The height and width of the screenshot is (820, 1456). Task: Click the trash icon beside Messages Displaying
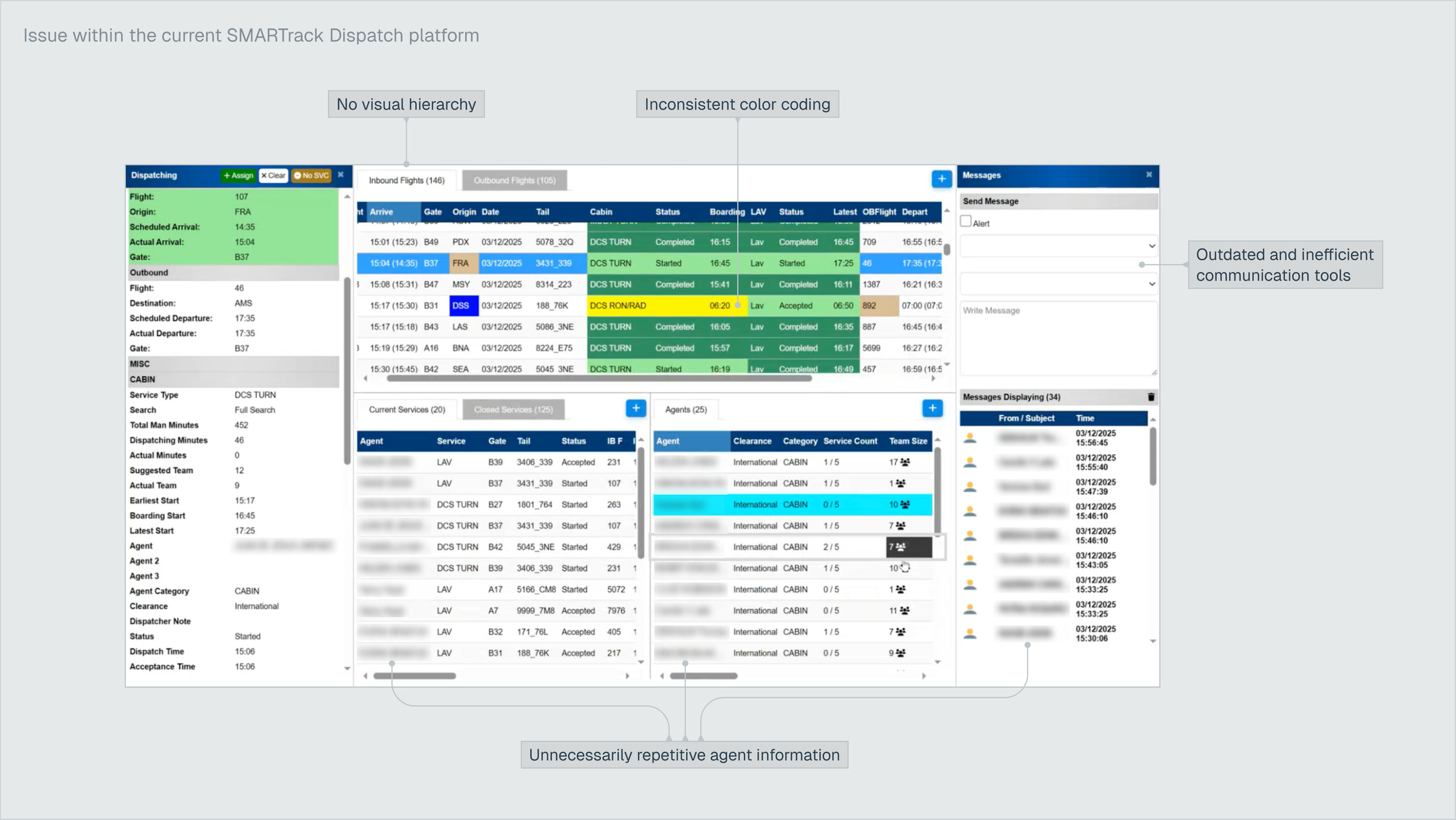click(1151, 397)
